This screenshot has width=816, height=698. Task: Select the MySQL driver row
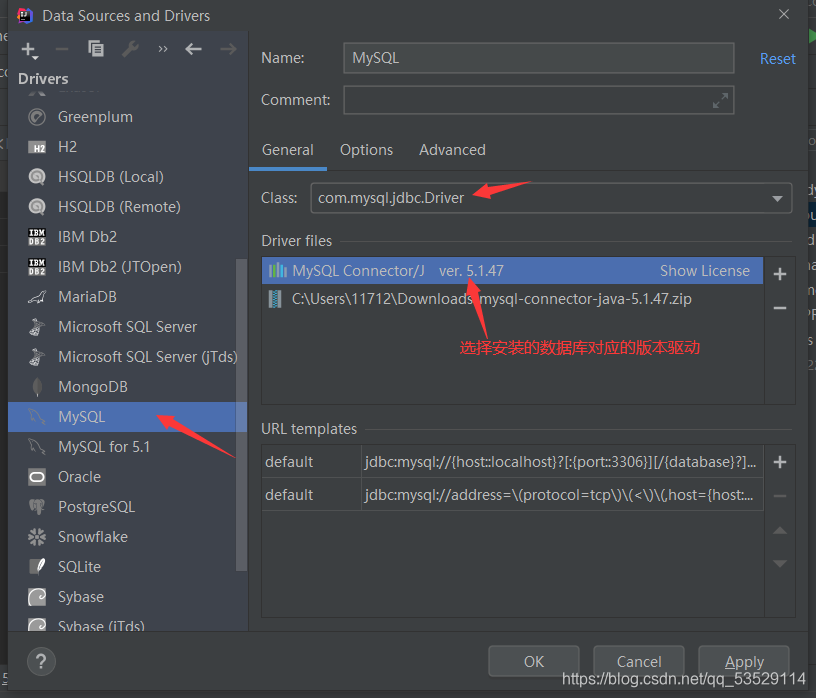pos(127,416)
